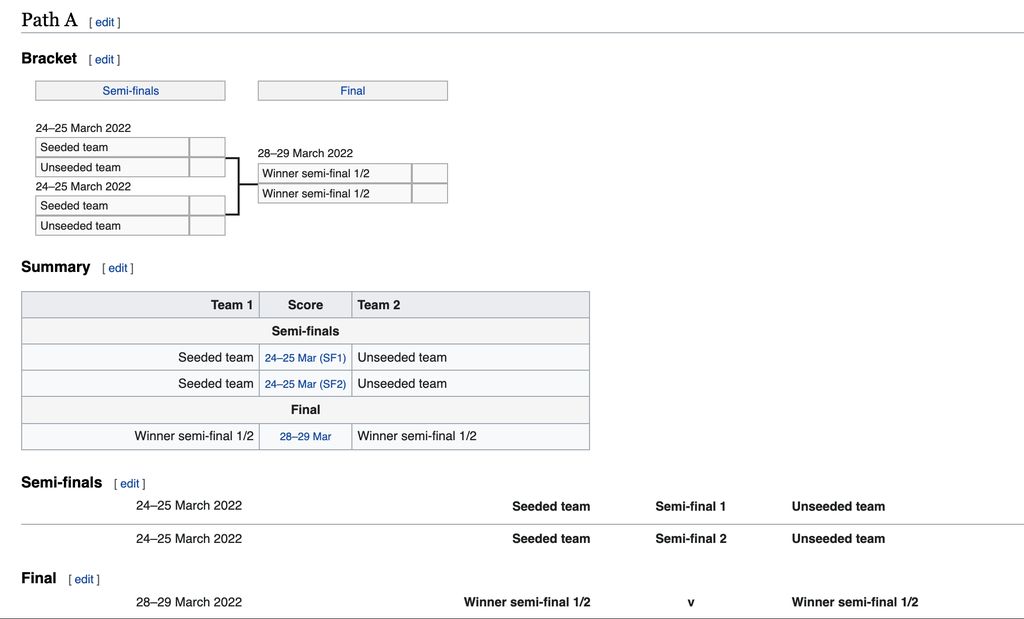Screen dimensions: 1024x619
Task: Click the top Winner semi-final 1/2 bracket cell
Action: click(334, 173)
